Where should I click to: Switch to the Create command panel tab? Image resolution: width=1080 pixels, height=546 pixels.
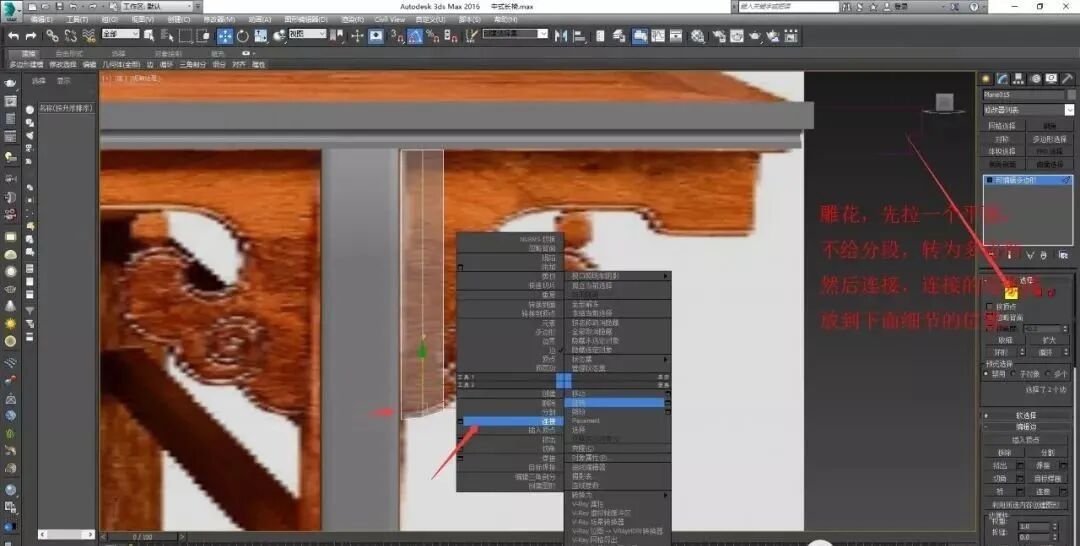[x=986, y=79]
